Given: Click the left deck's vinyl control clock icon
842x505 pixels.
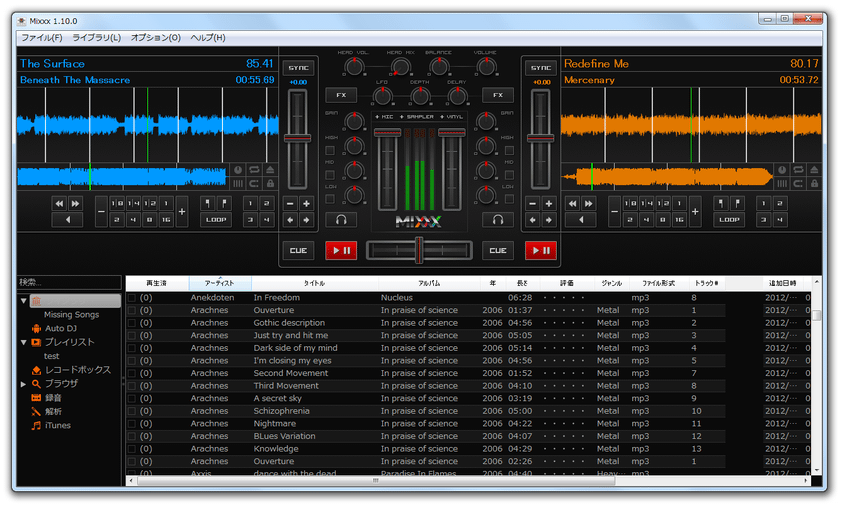Looking at the screenshot, I should tap(238, 170).
